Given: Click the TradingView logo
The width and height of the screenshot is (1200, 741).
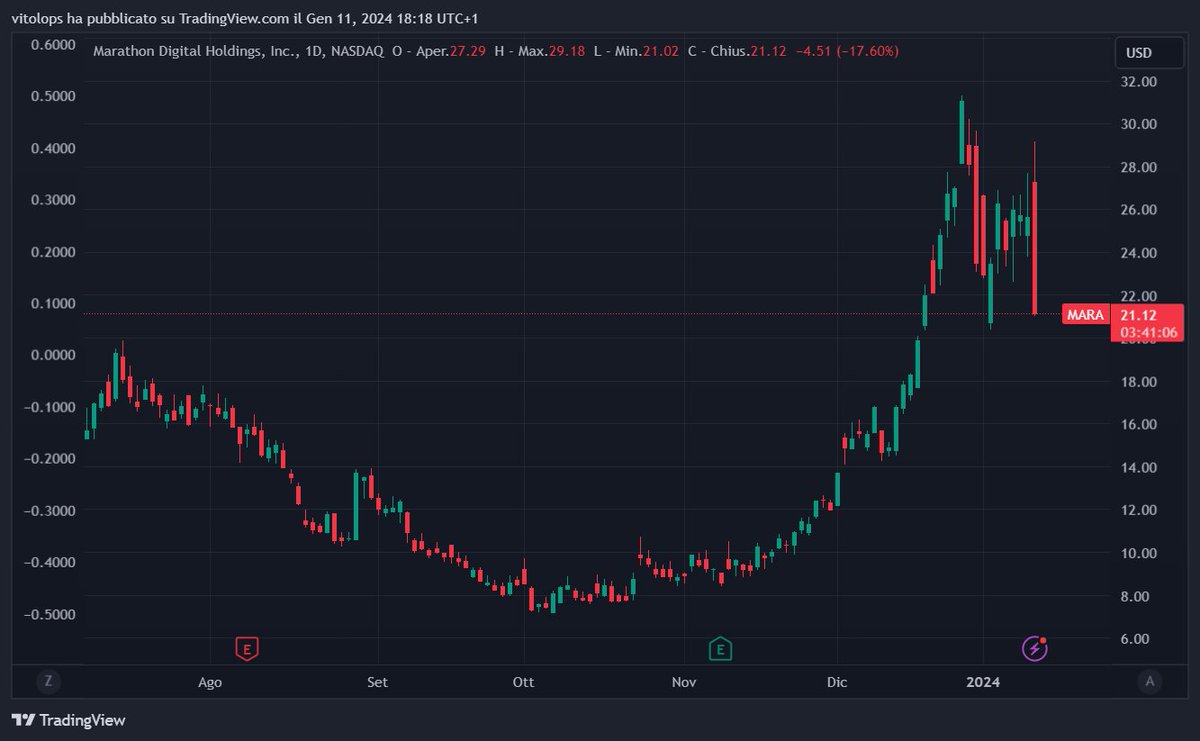Looking at the screenshot, I should pos(68,720).
